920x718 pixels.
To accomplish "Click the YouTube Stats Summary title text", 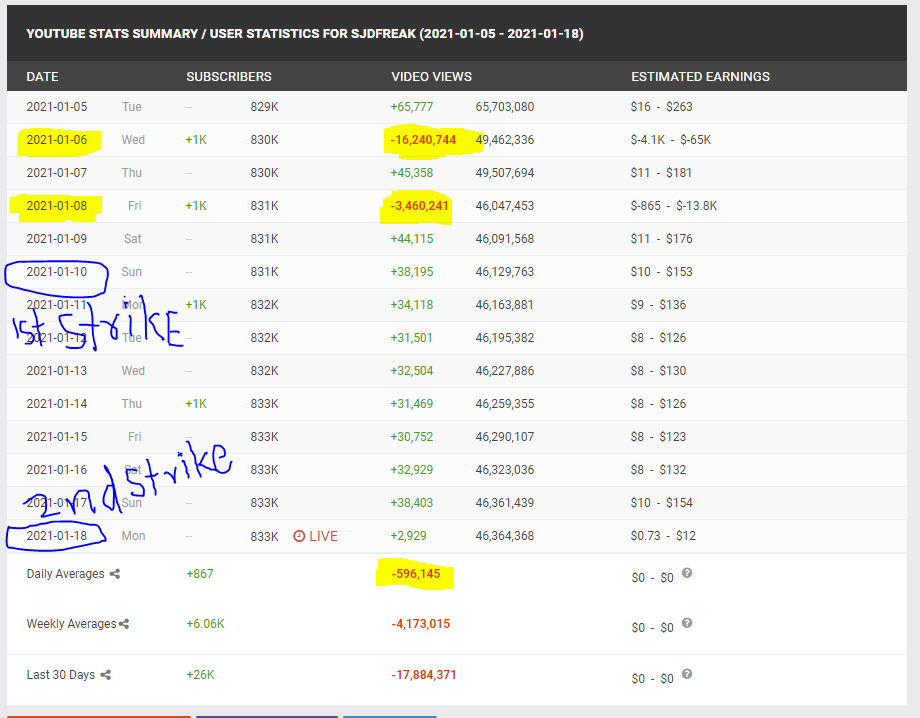I will (x=305, y=33).
